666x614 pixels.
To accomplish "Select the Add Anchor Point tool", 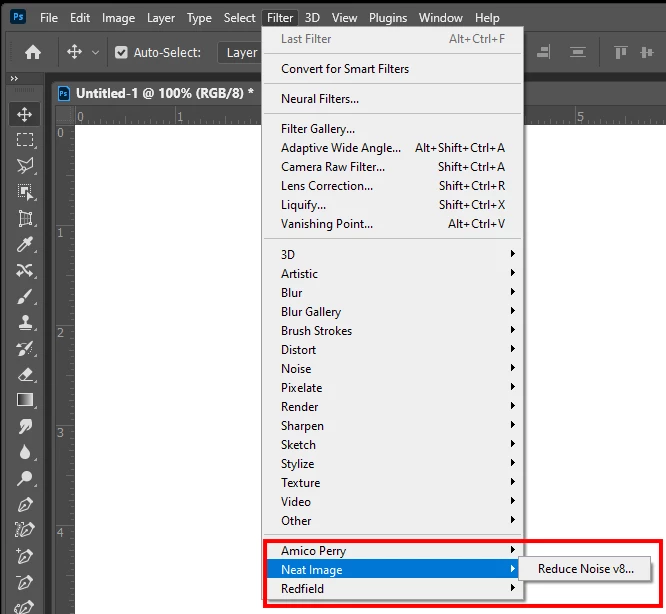I will pos(25,556).
